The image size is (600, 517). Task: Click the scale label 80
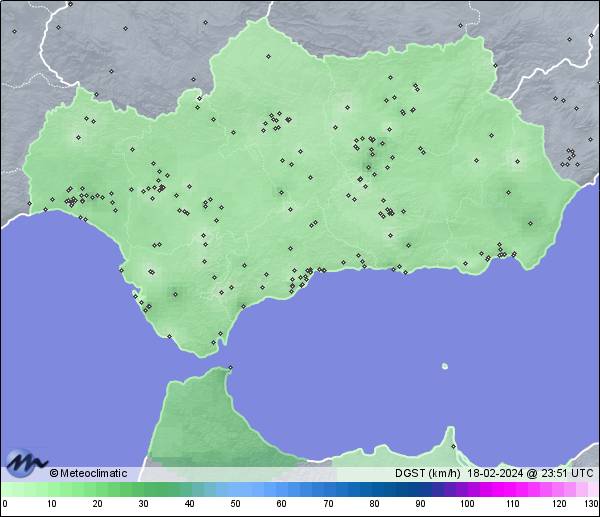coord(374,504)
